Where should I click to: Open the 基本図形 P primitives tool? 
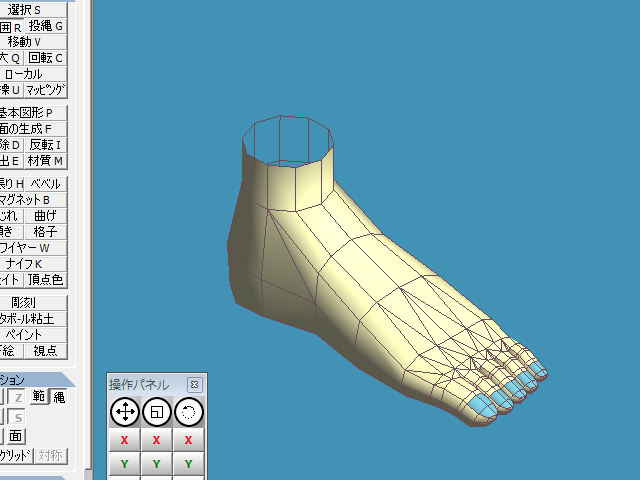[x=33, y=113]
